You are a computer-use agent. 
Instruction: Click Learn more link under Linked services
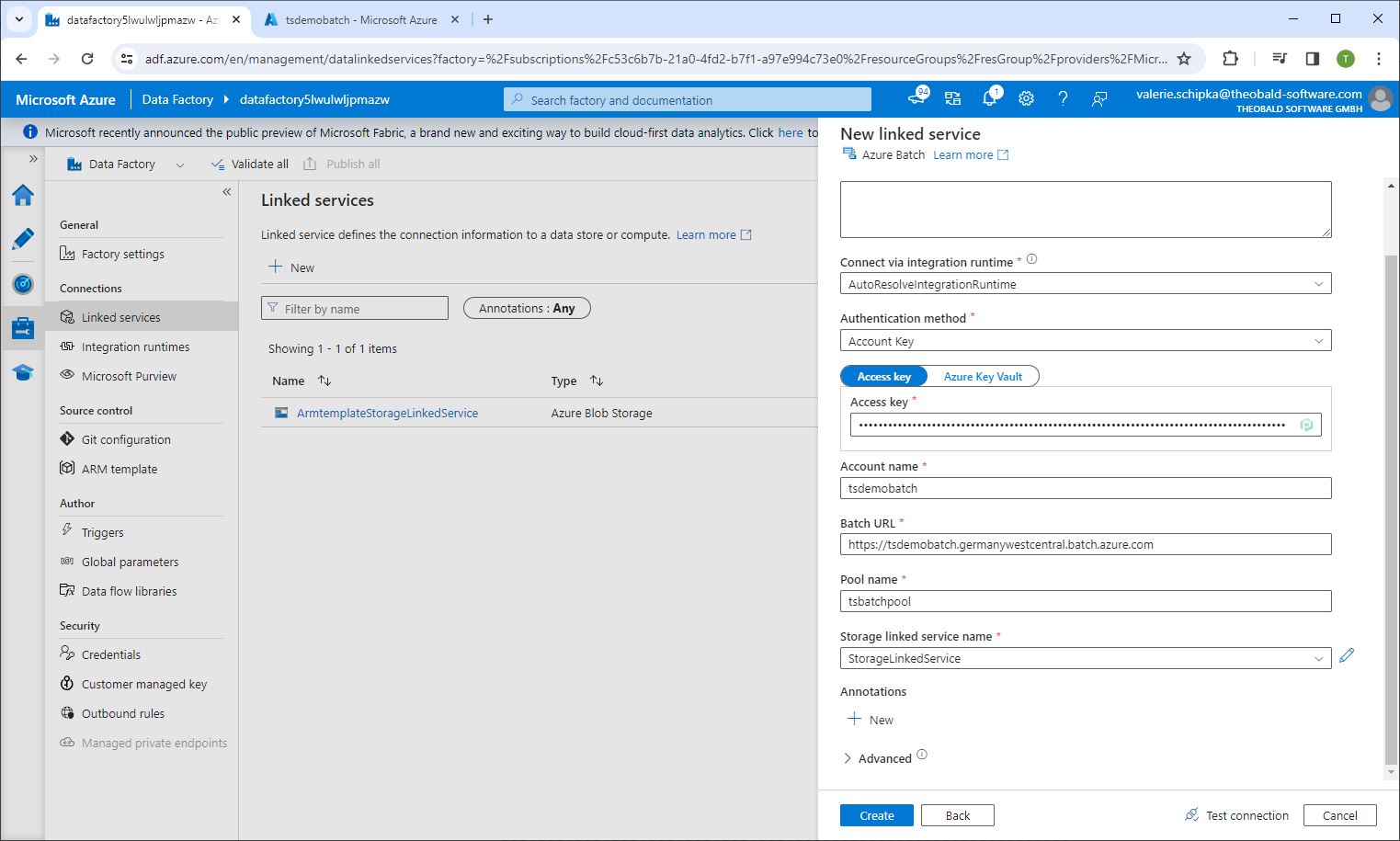click(x=713, y=234)
